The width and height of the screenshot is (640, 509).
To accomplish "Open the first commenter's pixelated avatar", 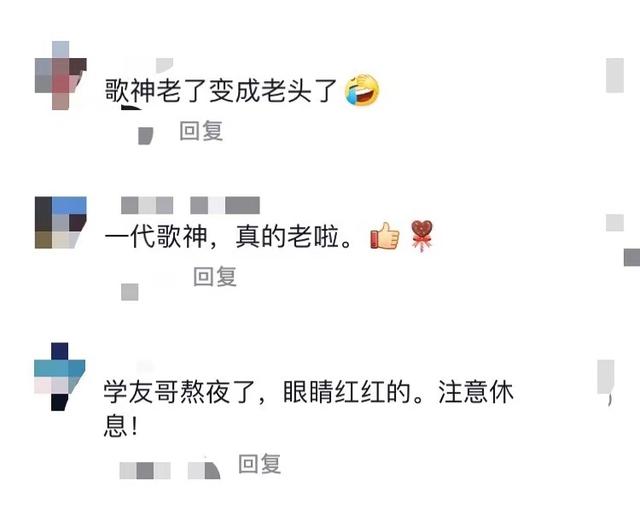I will pos(60,76).
